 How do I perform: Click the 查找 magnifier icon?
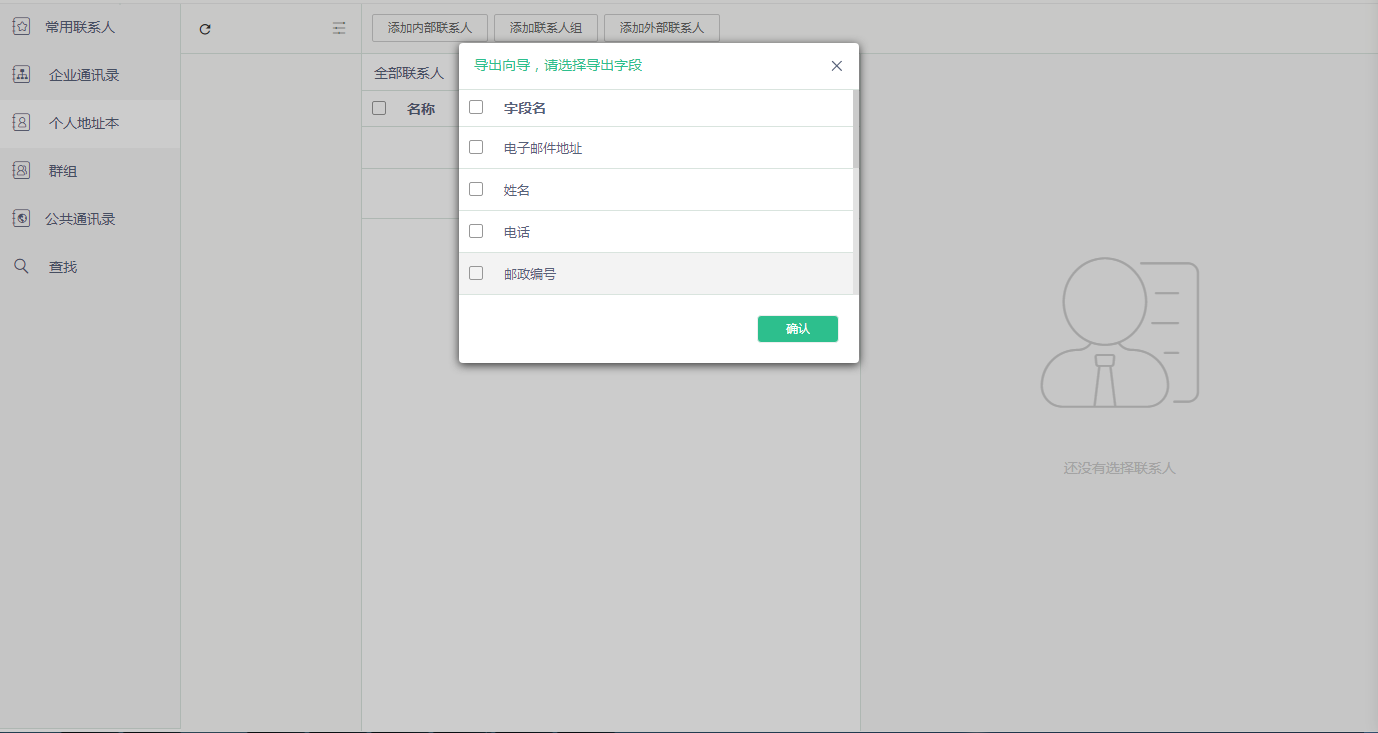[21, 267]
